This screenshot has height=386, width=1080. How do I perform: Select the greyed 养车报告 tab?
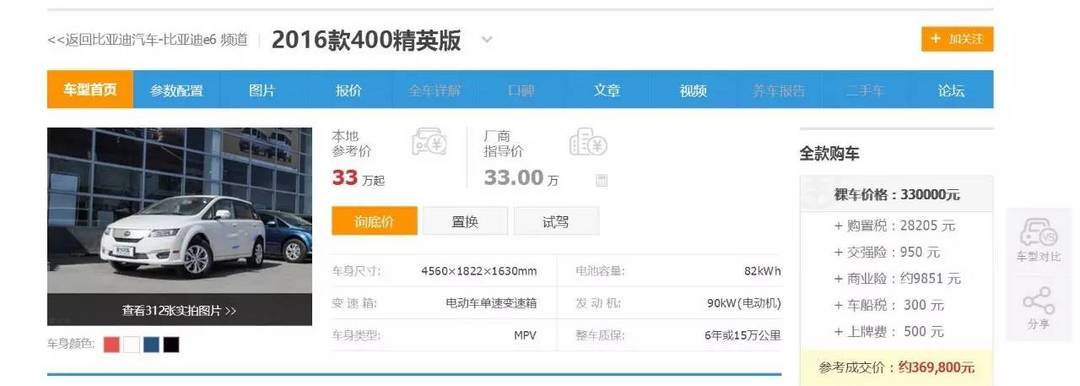coord(778,90)
